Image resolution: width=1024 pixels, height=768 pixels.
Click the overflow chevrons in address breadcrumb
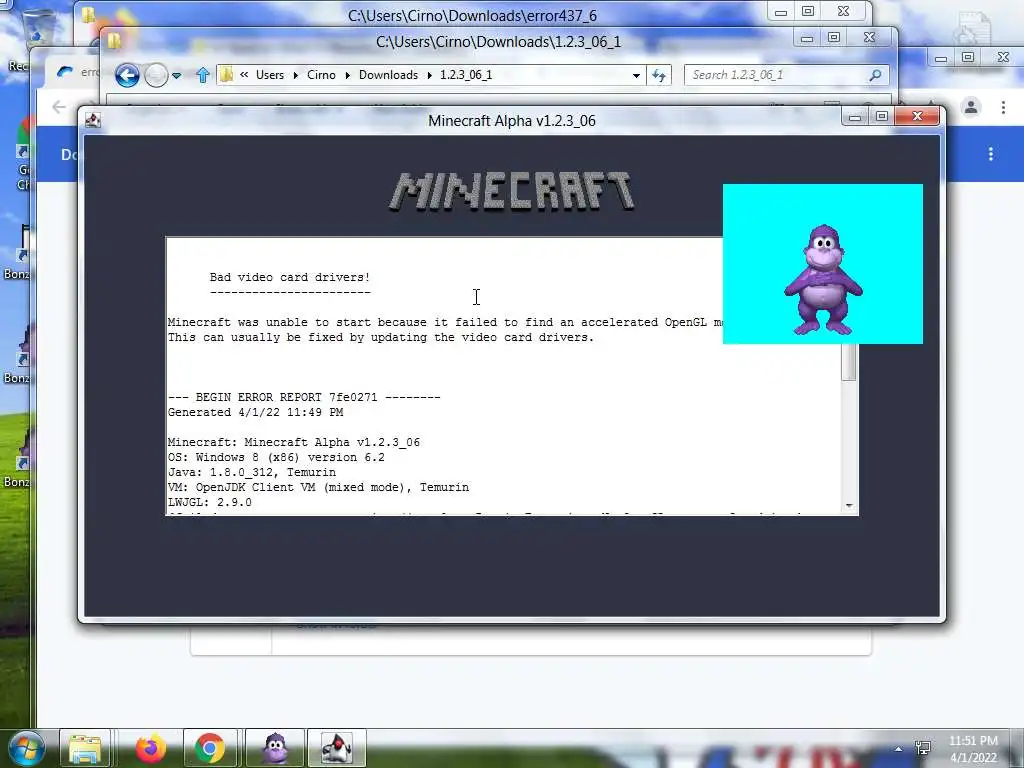click(x=244, y=75)
